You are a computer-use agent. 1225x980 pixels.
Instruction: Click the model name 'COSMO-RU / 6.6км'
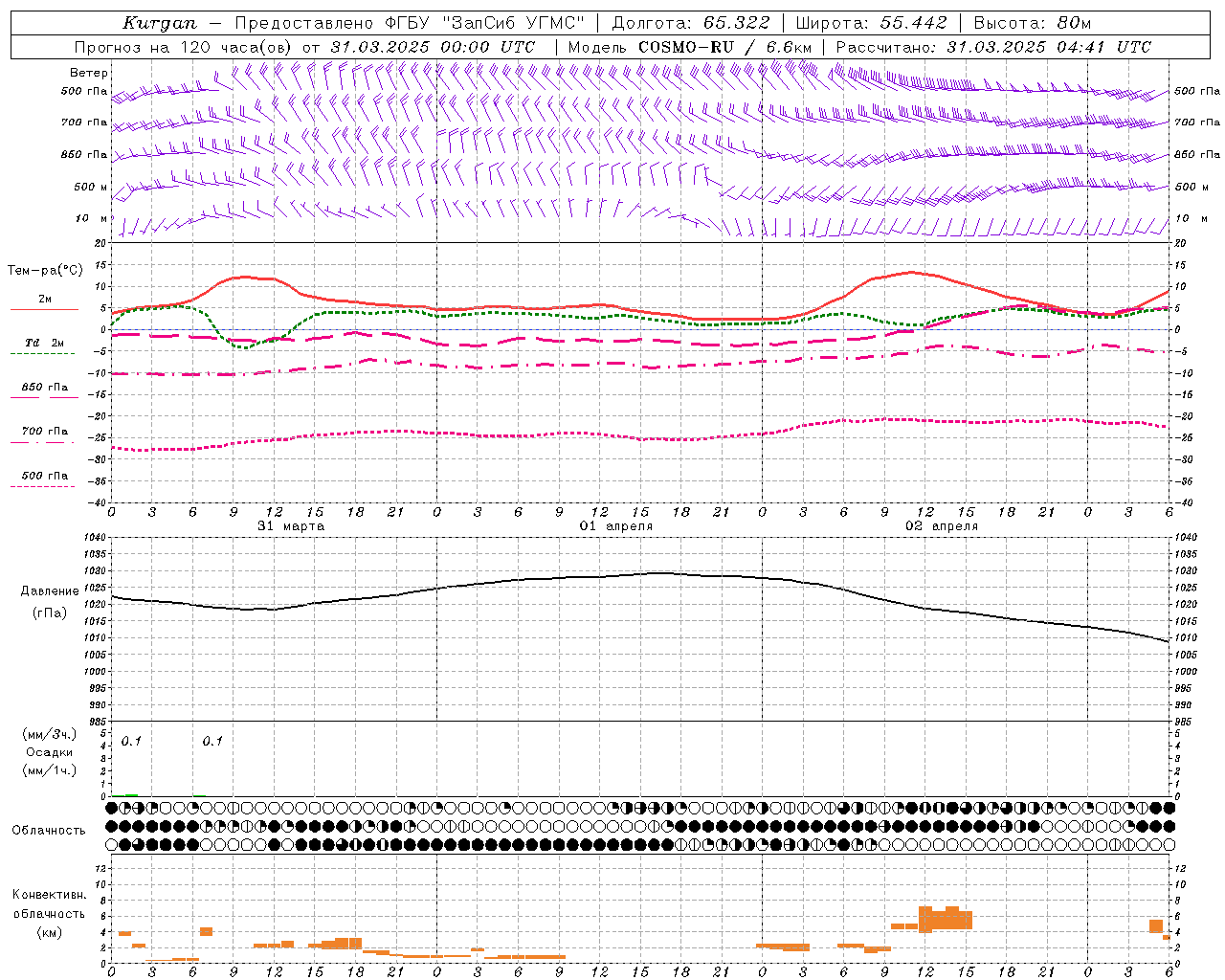tap(725, 47)
